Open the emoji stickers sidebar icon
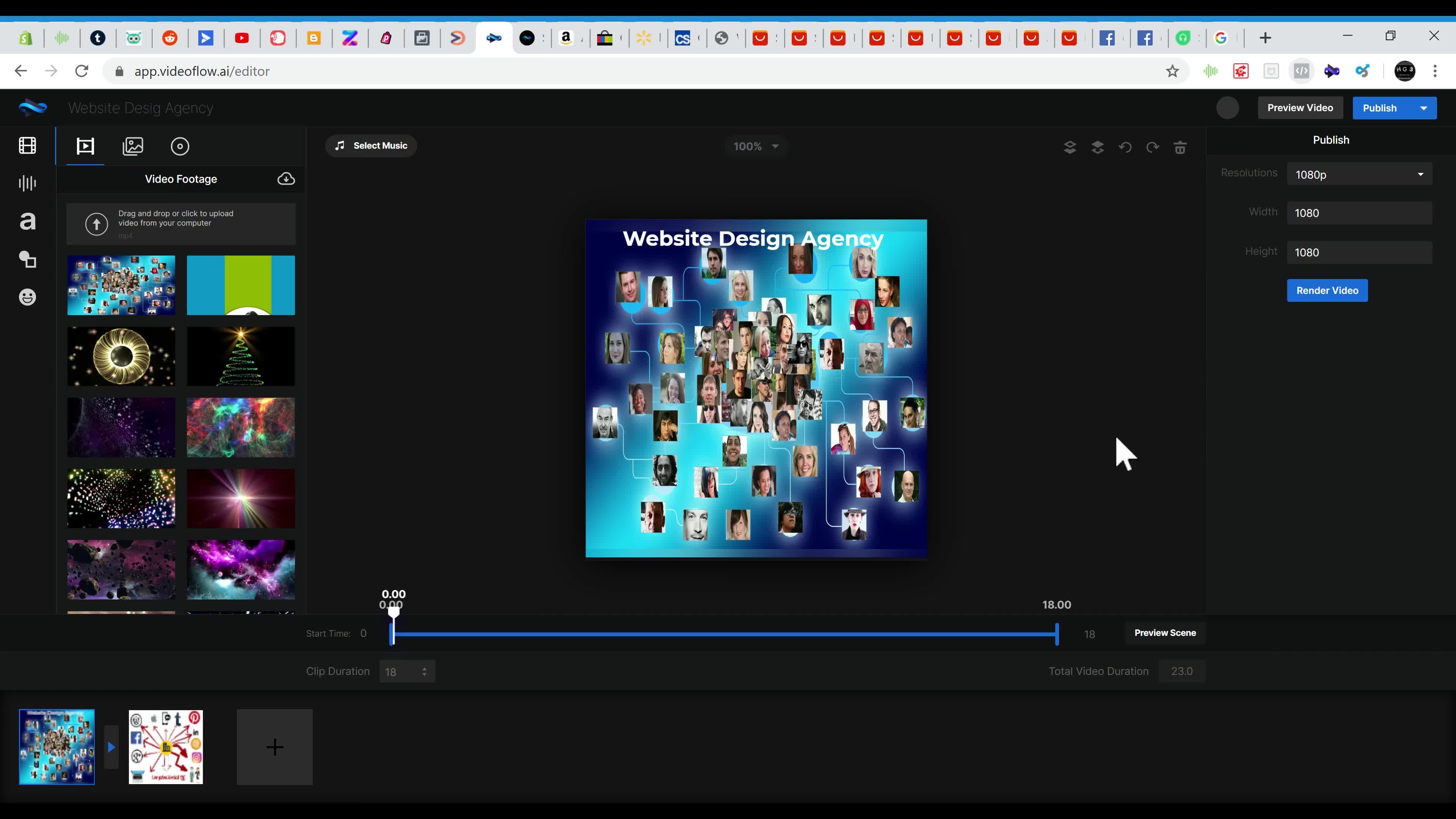The height and width of the screenshot is (819, 1456). point(27,297)
